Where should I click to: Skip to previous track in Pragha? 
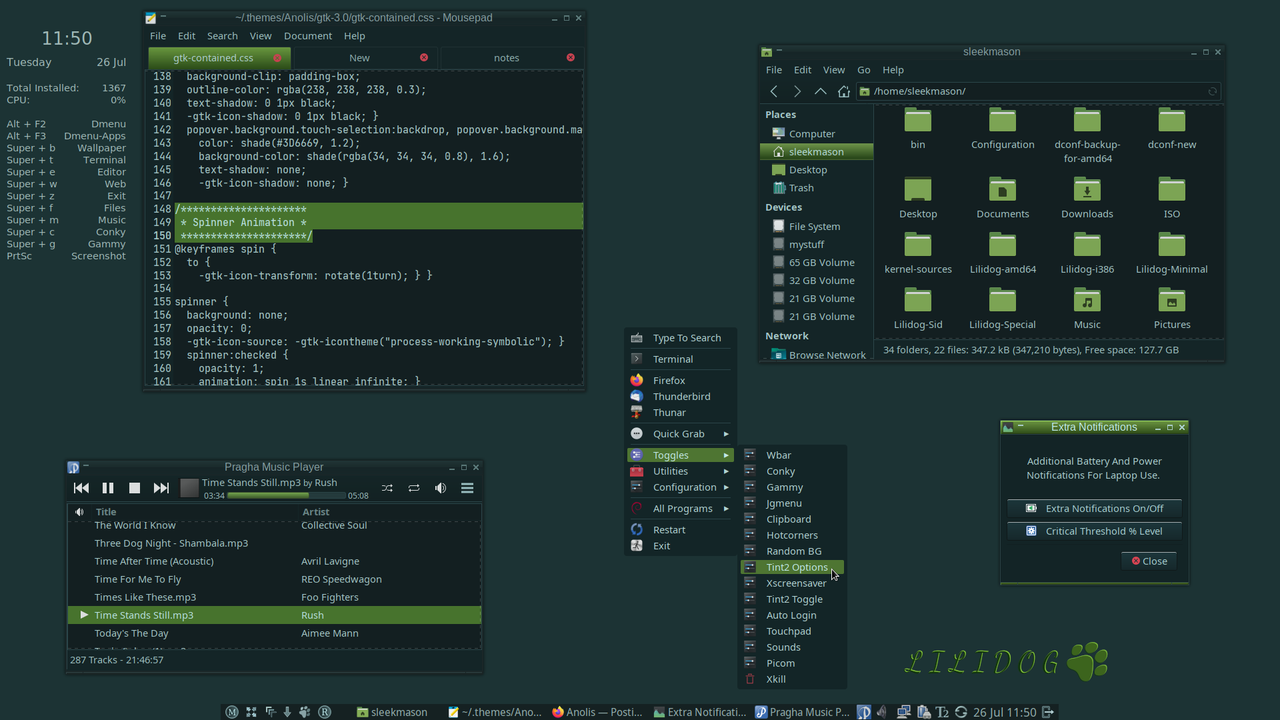click(x=82, y=488)
